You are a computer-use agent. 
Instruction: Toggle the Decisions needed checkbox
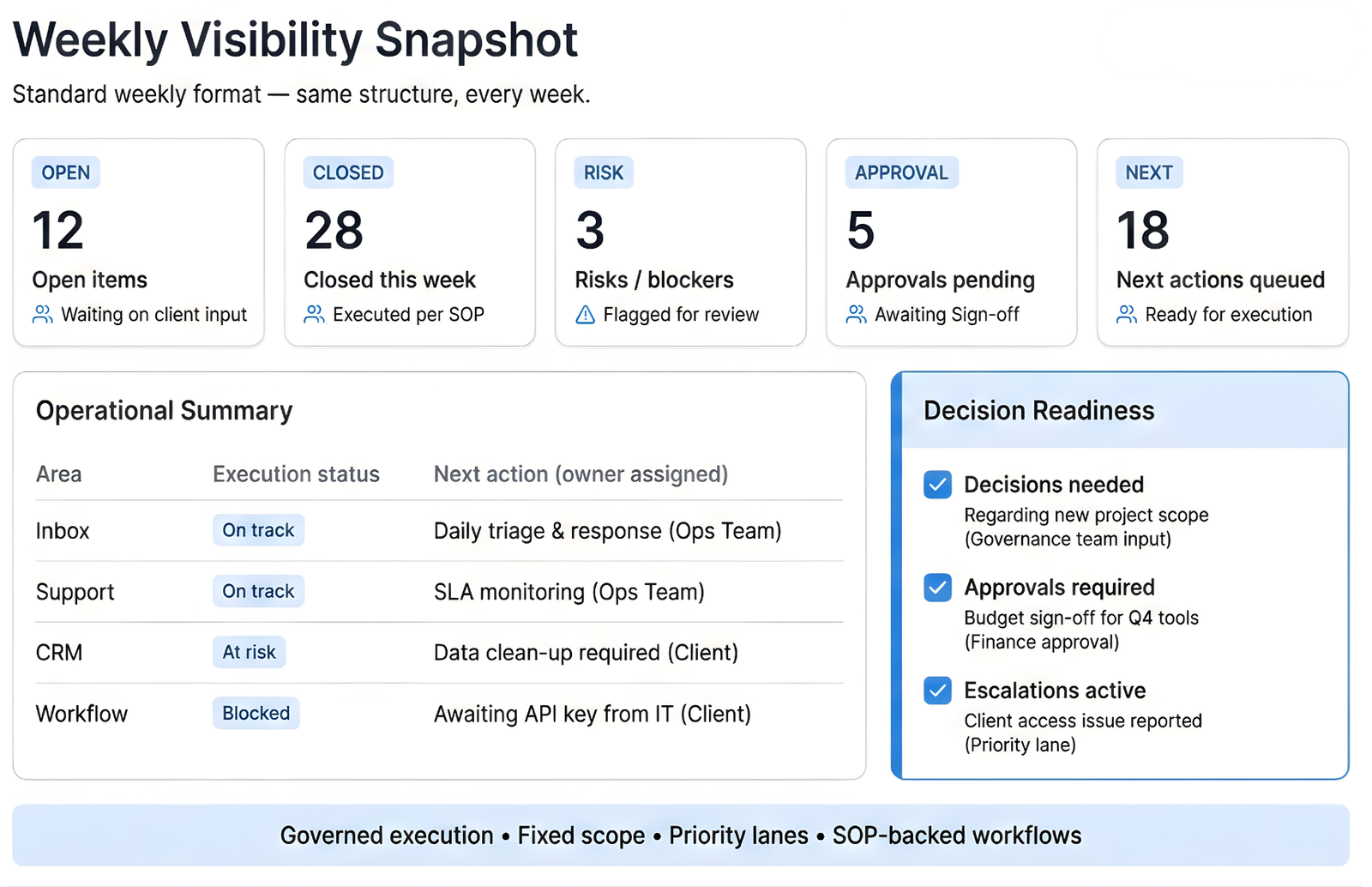[937, 485]
